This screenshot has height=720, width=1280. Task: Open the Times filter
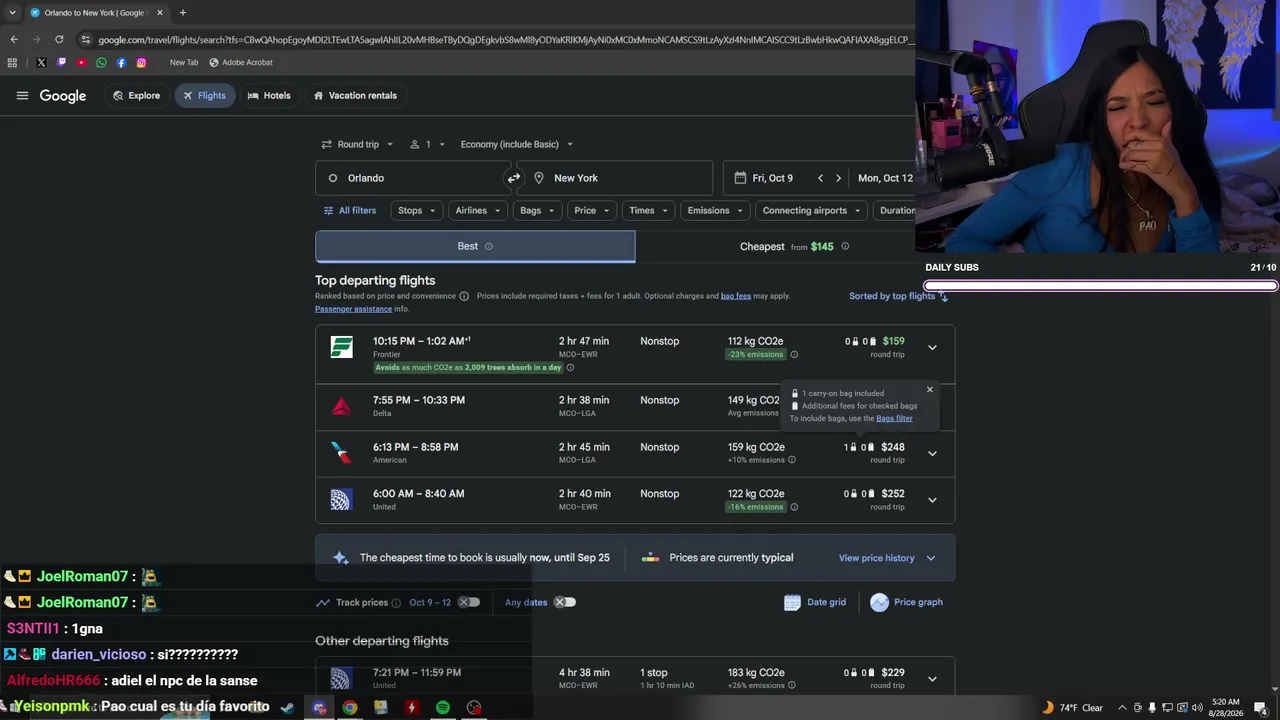pyautogui.click(x=648, y=210)
